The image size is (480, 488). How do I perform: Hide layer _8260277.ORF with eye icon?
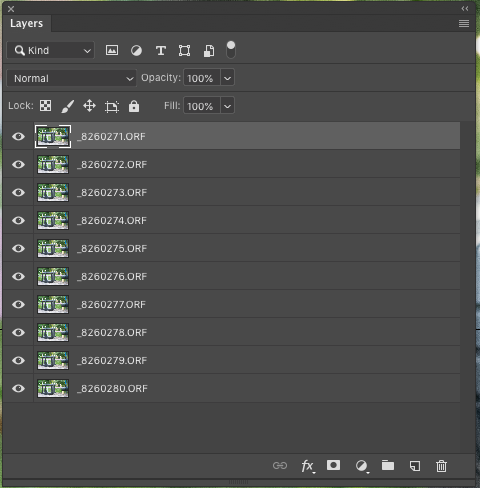click(18, 304)
